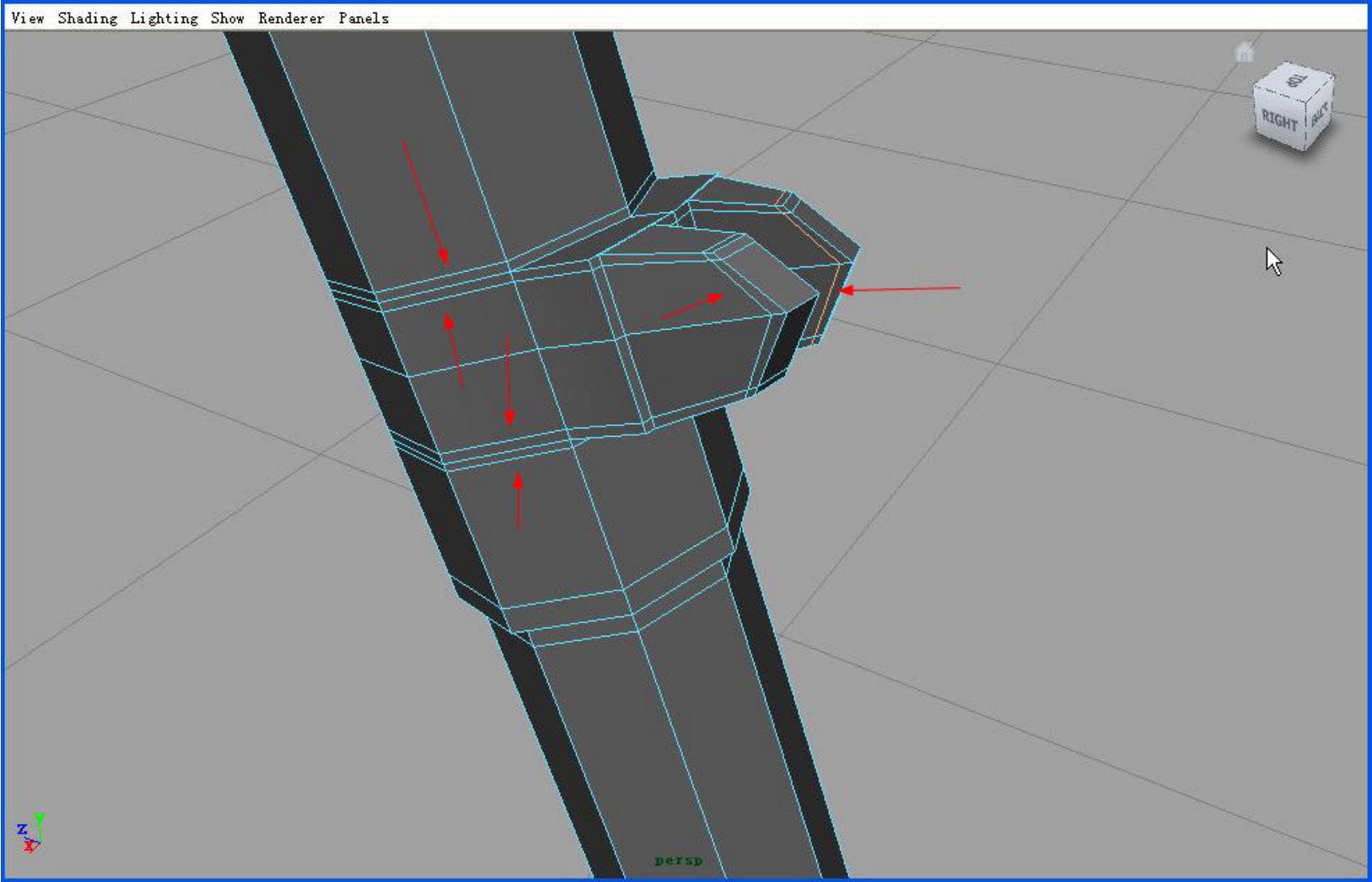This screenshot has width=1372, height=882.
Task: Select the TOP face of the ViewCube
Action: click(1295, 81)
